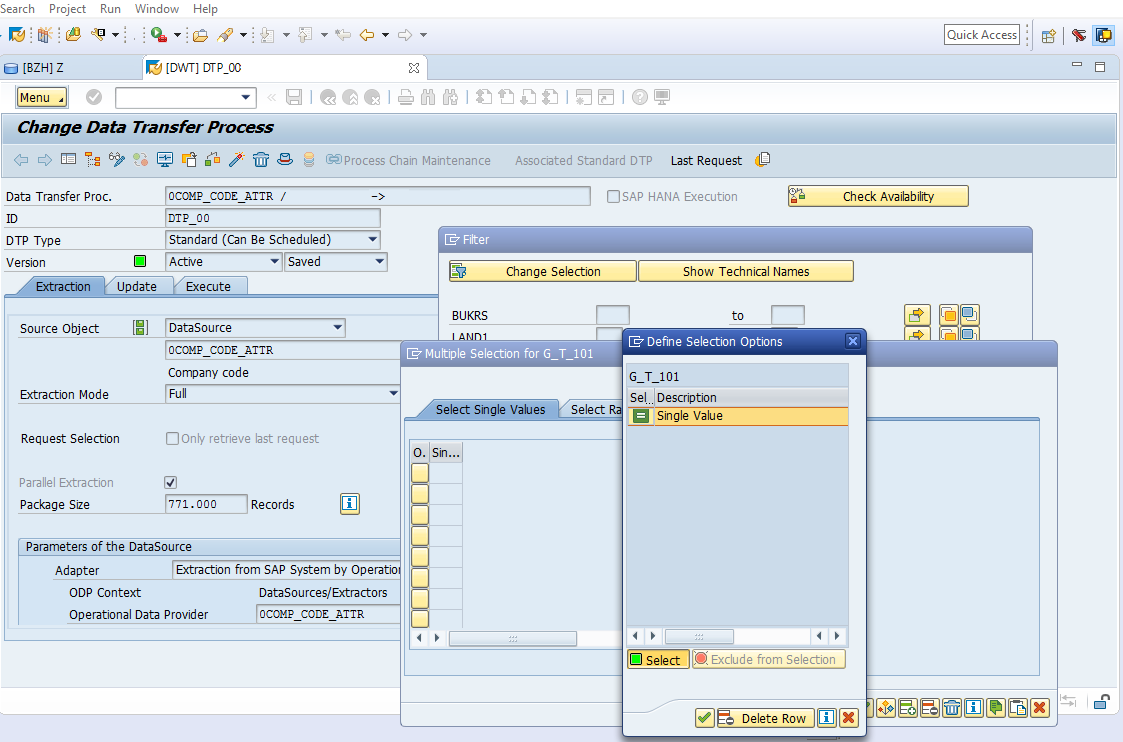Open the Version Active dropdown
Image resolution: width=1123 pixels, height=742 pixels.
pyautogui.click(x=274, y=261)
